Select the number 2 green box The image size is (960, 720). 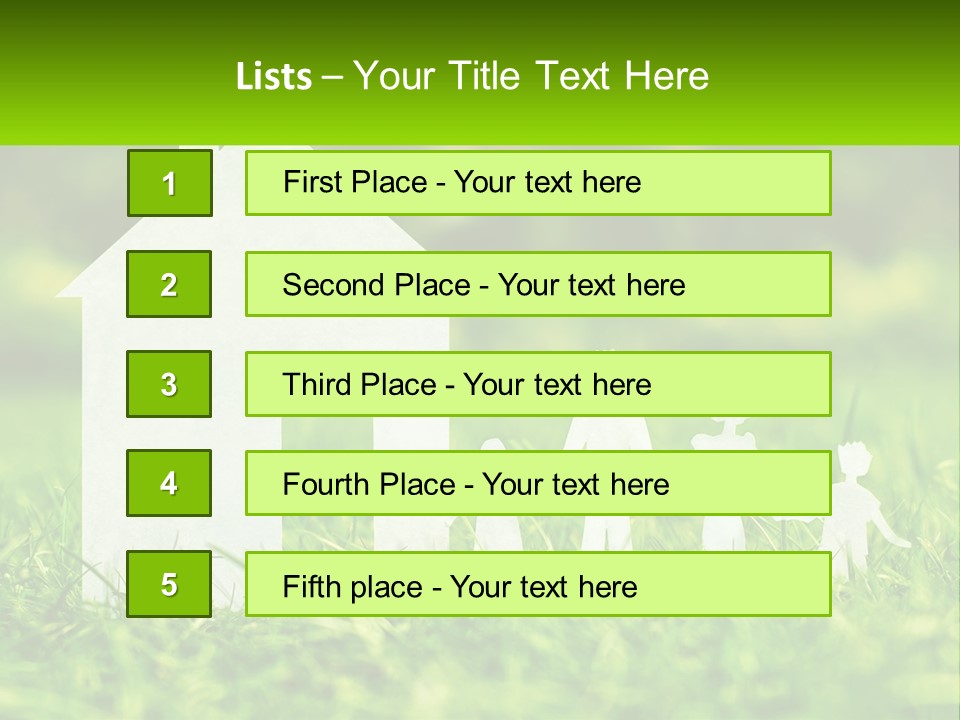[169, 284]
